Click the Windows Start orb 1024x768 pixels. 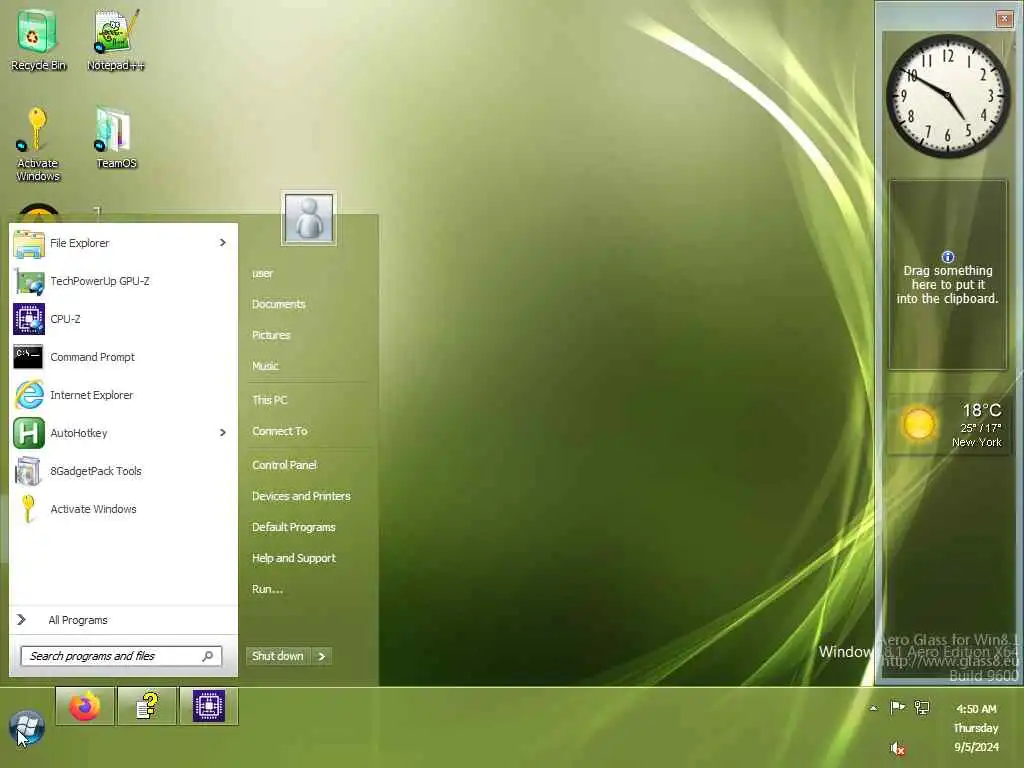click(27, 728)
